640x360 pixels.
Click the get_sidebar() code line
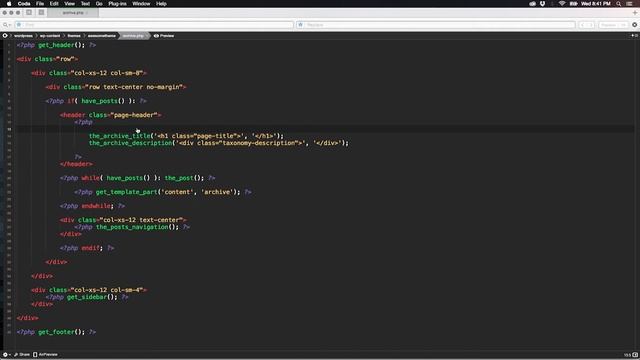click(x=87, y=297)
